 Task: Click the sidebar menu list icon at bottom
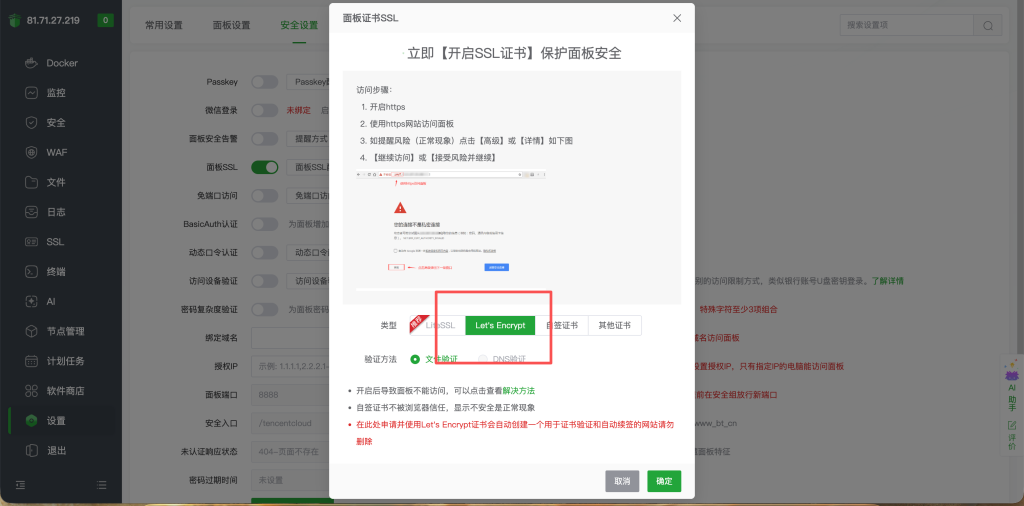coord(101,484)
